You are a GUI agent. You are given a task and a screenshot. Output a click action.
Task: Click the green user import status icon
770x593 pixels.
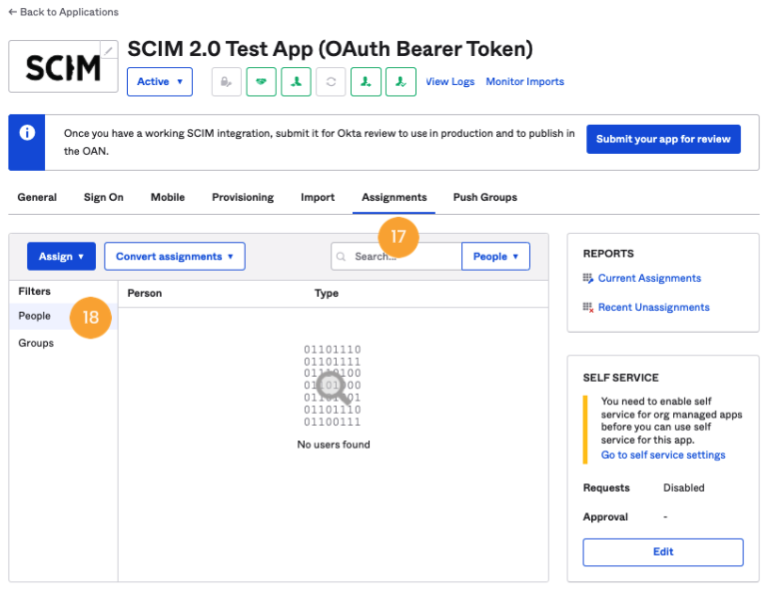(296, 81)
